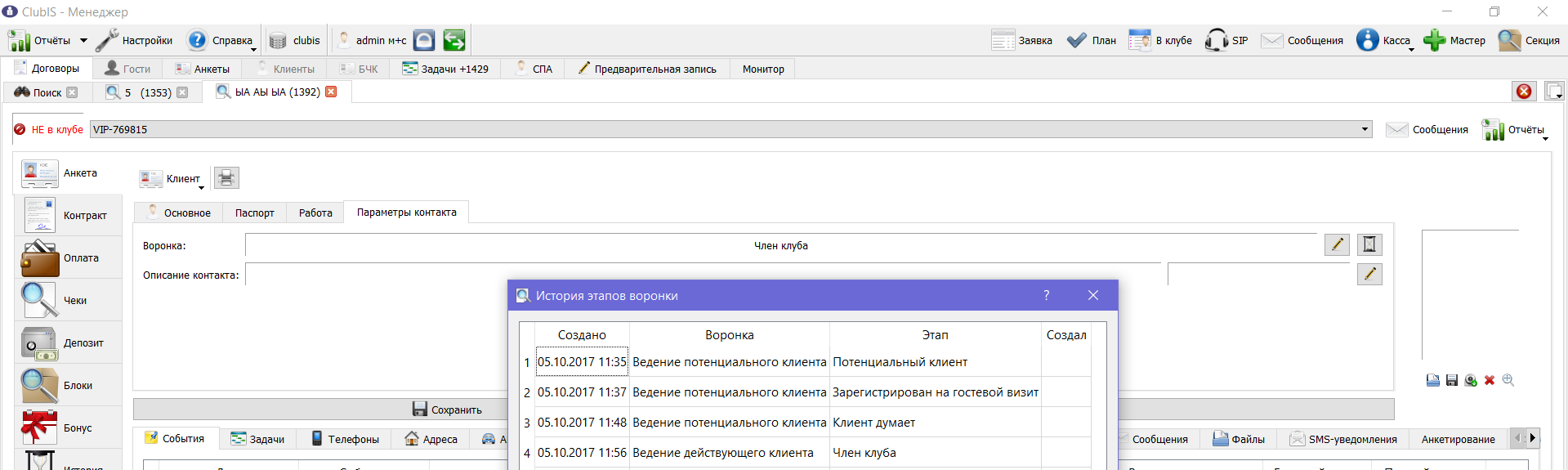Open the Секция section search
Screen dimensions: 1568x470
click(1529, 40)
